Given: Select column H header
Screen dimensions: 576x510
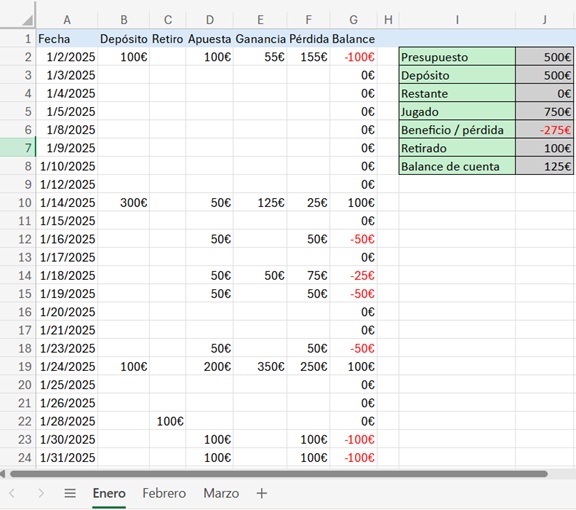Looking at the screenshot, I should 388,20.
